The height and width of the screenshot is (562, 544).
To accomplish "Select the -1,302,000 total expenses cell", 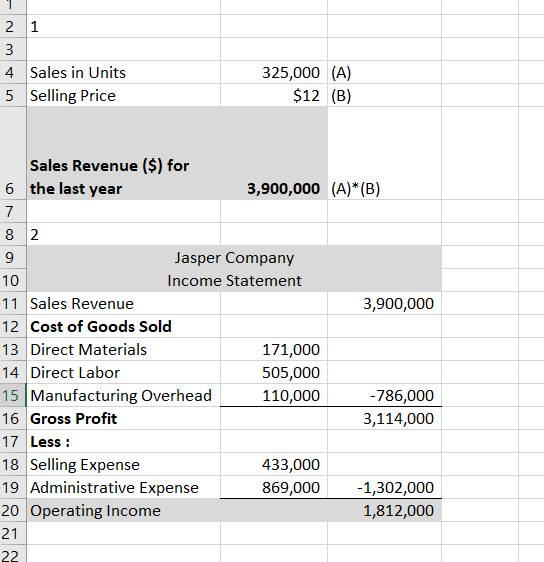I will (x=385, y=487).
